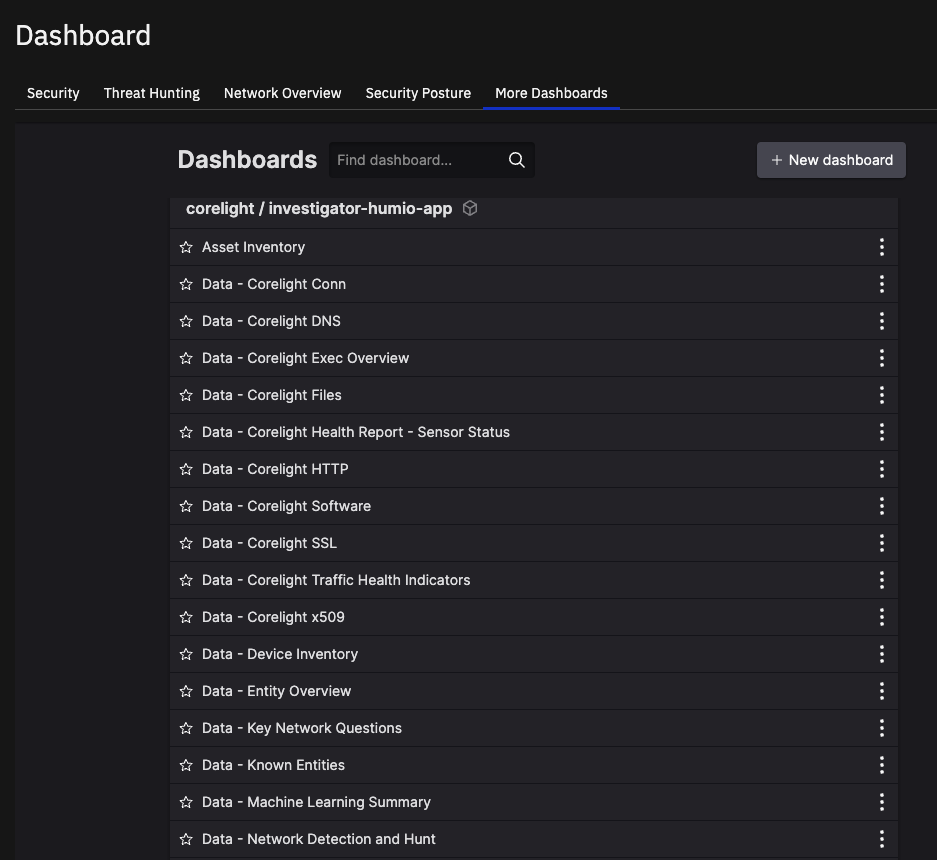Open Data - Corelight x509 dashboard
This screenshot has width=937, height=860.
tap(273, 618)
